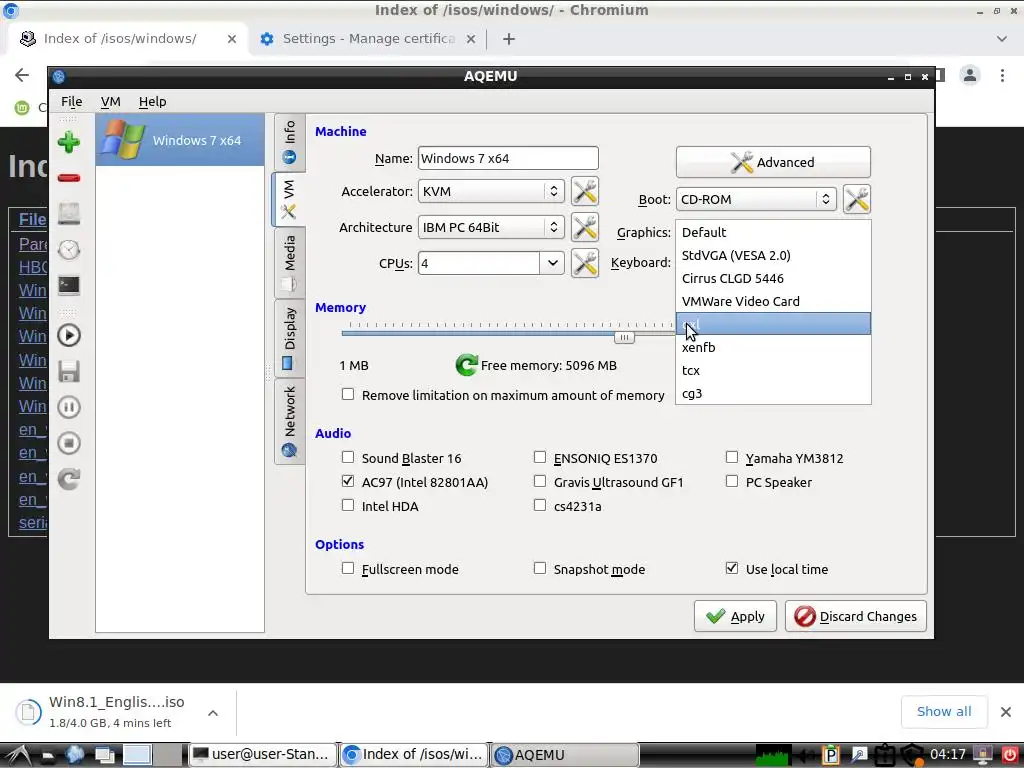Viewport: 1024px width, 768px height.
Task: Choose StdVGA (VESA 2.0) graphics option
Action: click(x=773, y=255)
